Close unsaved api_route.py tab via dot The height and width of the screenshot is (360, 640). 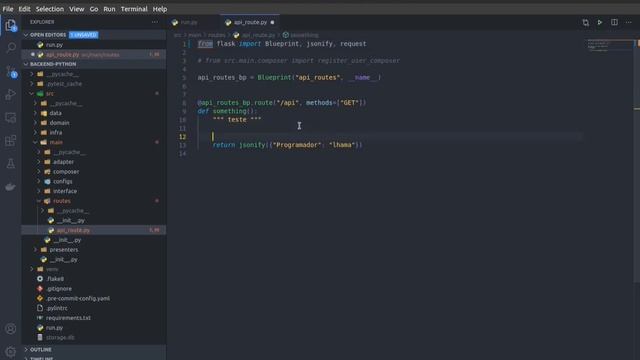pyautogui.click(x=272, y=22)
